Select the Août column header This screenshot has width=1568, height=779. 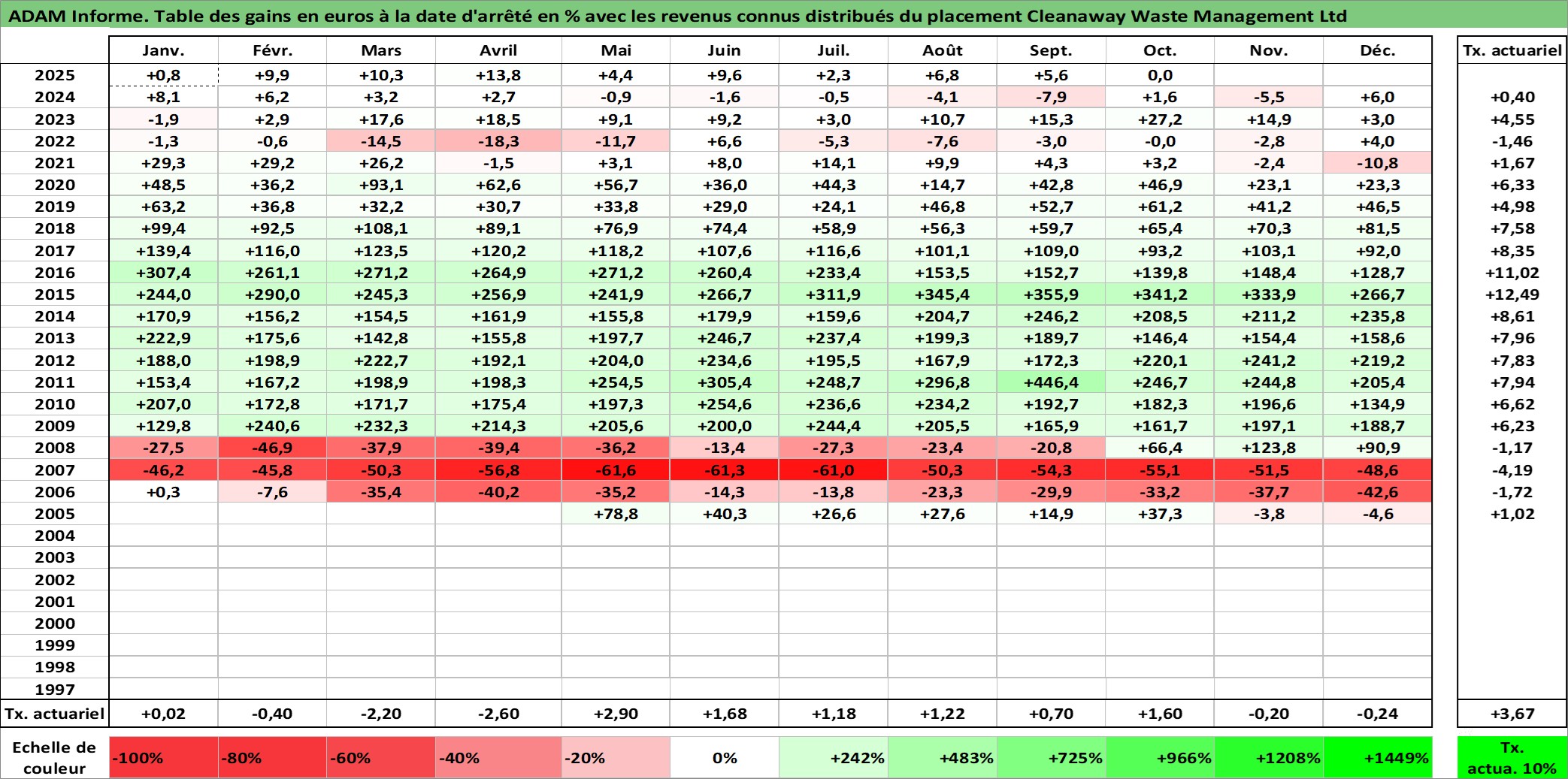943,50
